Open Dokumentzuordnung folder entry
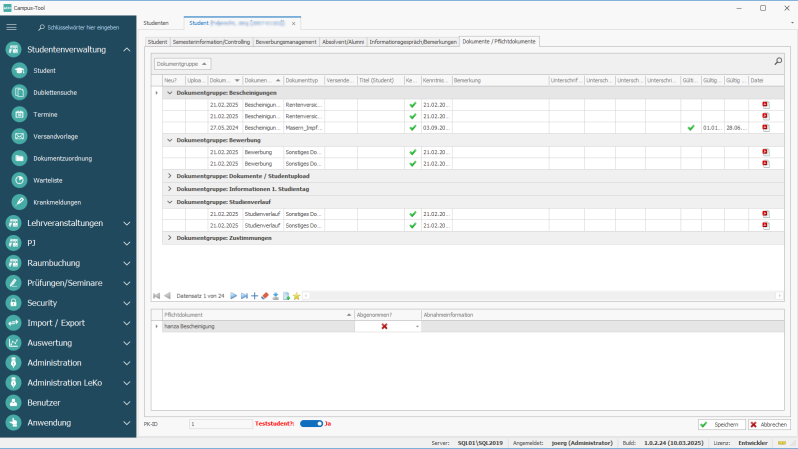 coord(63,158)
